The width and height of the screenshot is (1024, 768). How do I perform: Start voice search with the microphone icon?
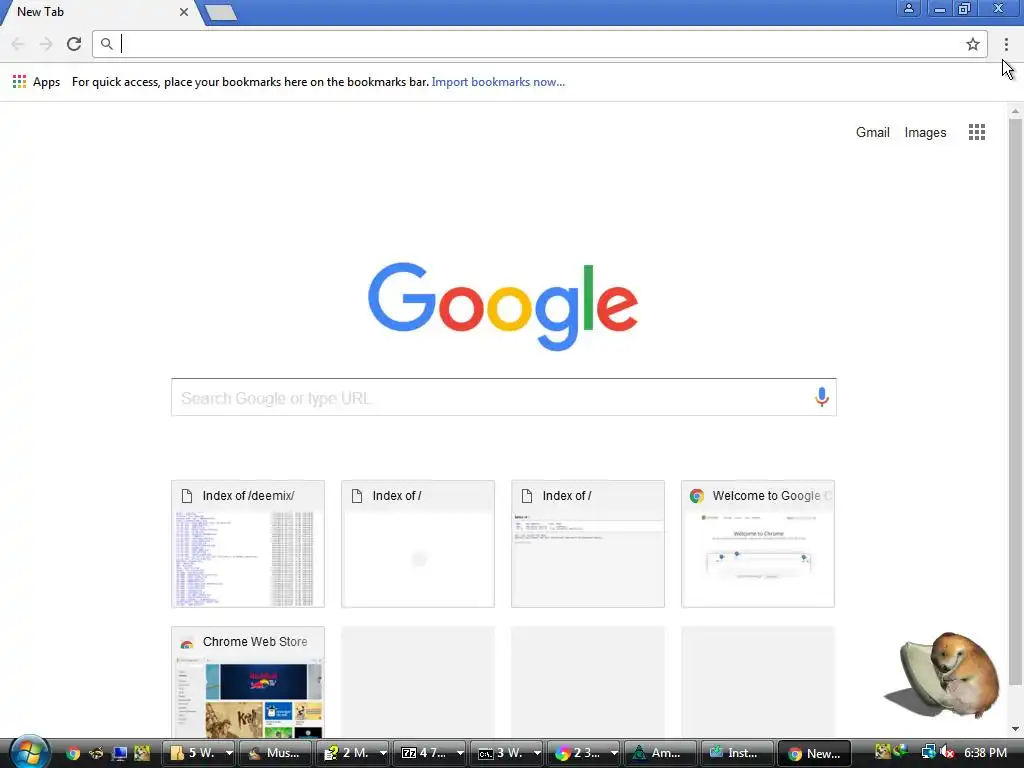(x=822, y=396)
